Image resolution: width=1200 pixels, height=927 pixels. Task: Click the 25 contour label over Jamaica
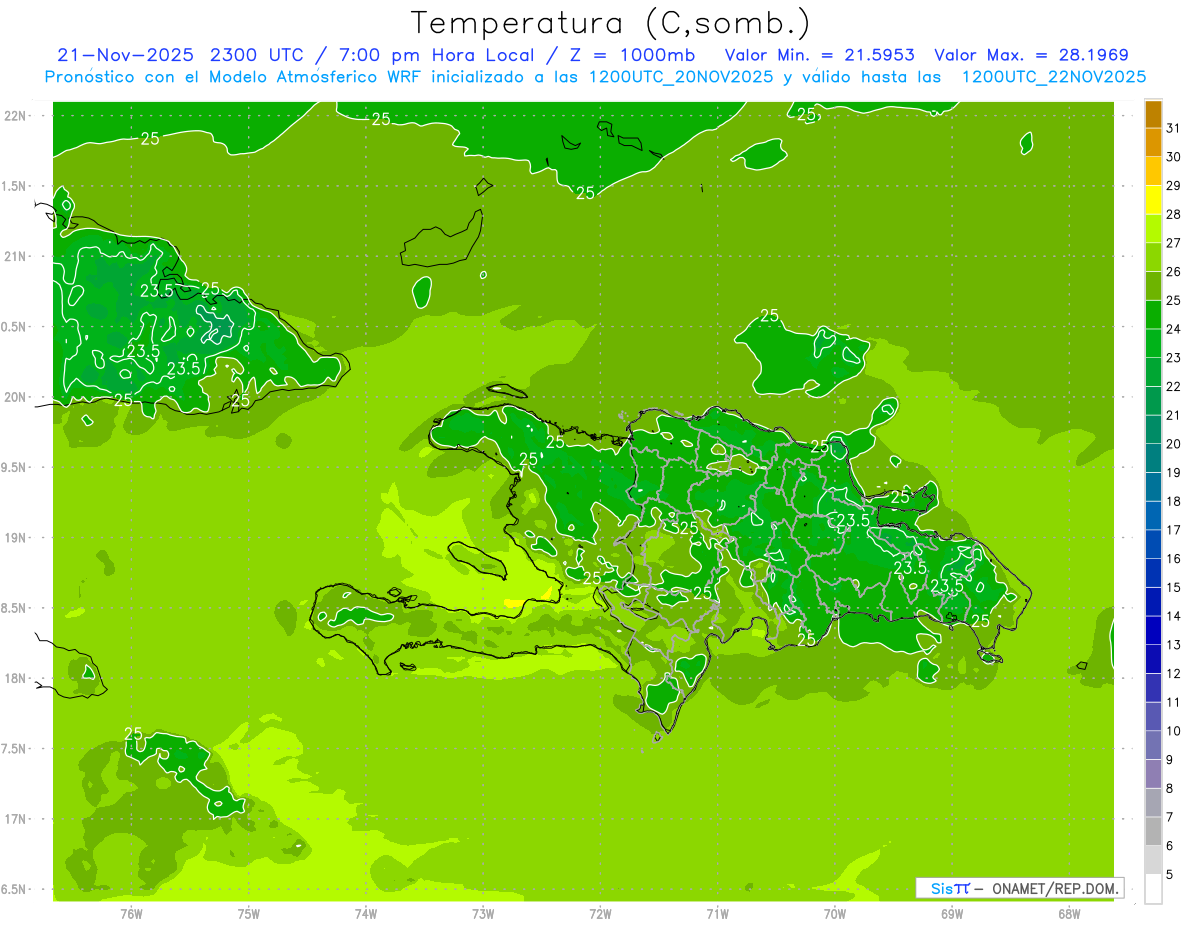click(x=133, y=734)
